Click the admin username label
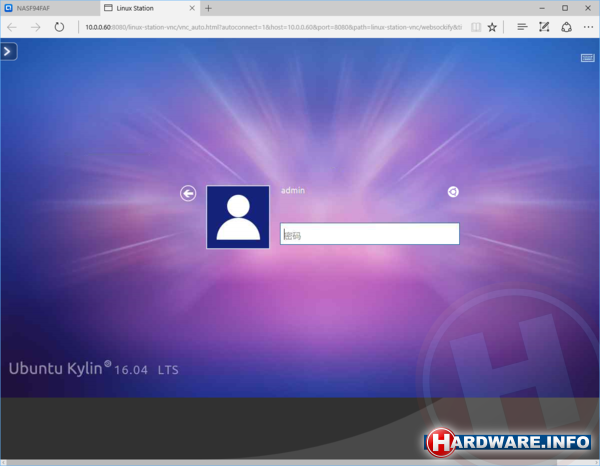The width and height of the screenshot is (600, 466). (x=293, y=191)
